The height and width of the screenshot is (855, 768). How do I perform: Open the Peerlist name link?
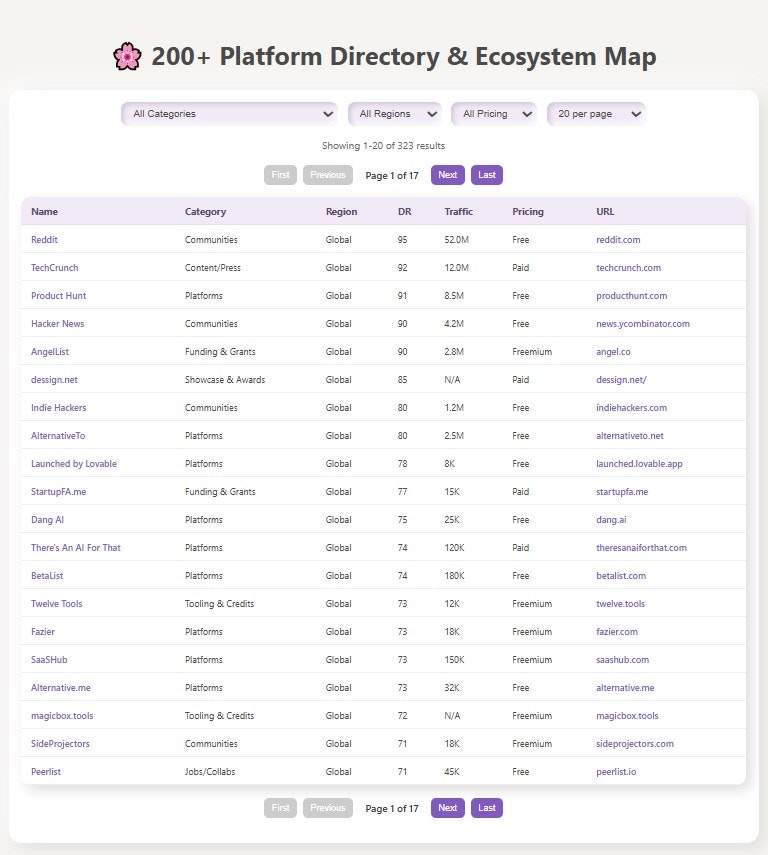tap(46, 772)
